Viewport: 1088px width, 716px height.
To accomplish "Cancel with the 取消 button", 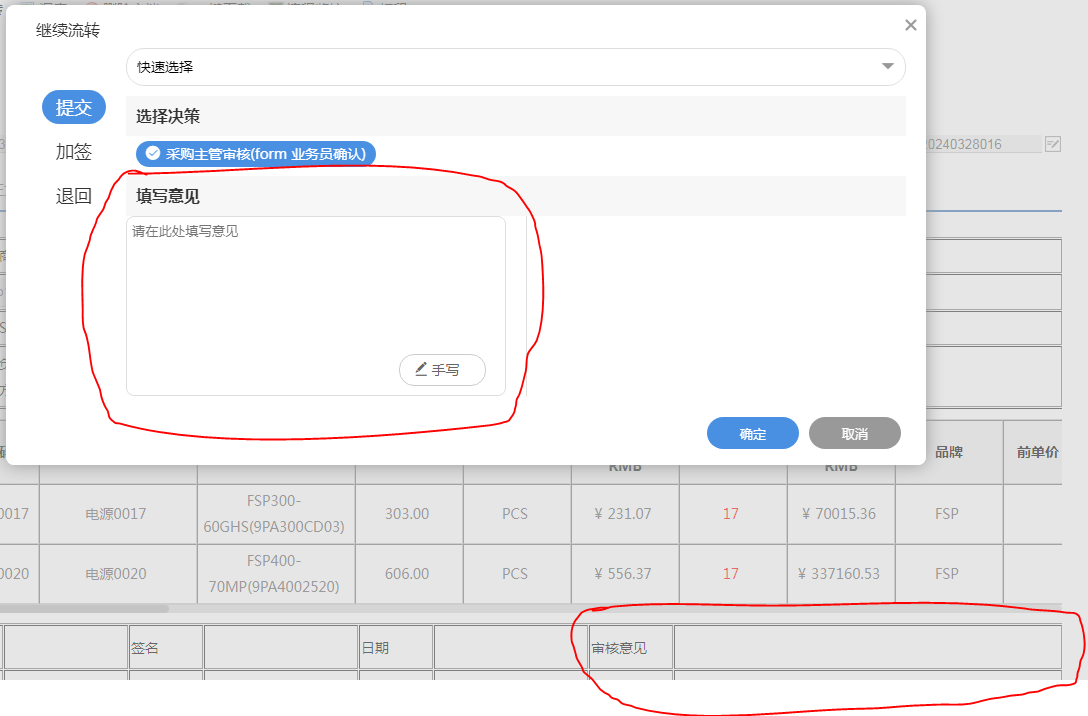I will click(854, 434).
